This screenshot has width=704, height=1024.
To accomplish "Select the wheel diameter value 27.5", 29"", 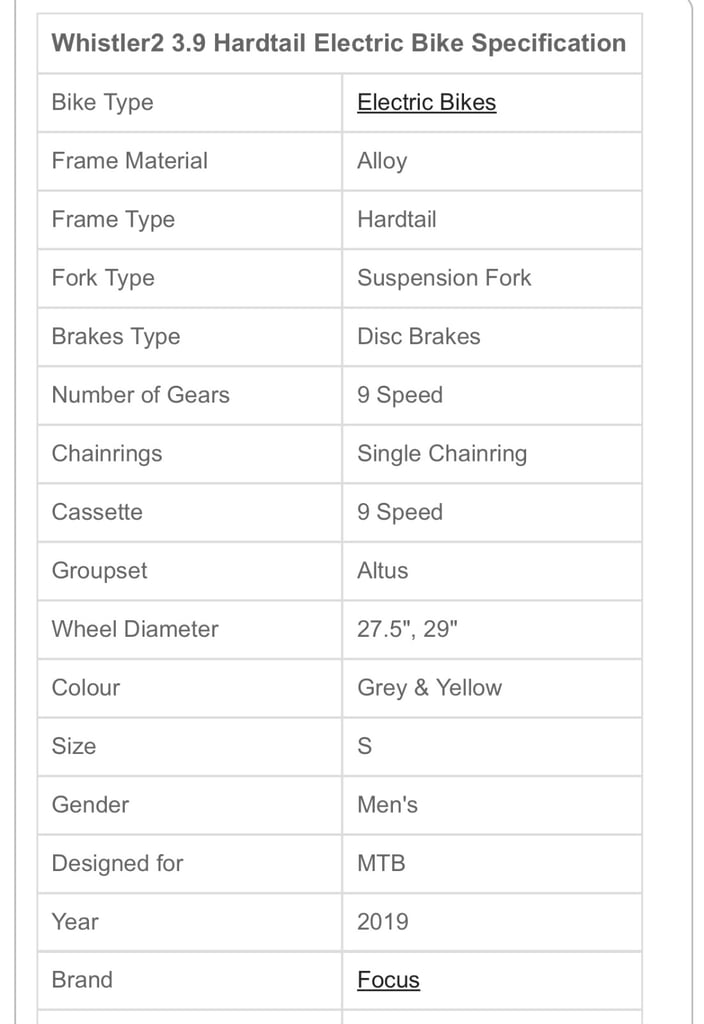I will [x=408, y=629].
